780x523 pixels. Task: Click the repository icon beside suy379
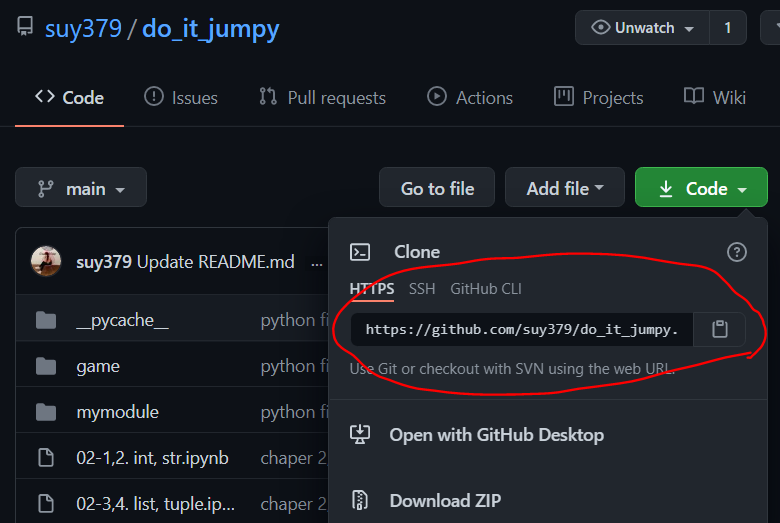25,26
